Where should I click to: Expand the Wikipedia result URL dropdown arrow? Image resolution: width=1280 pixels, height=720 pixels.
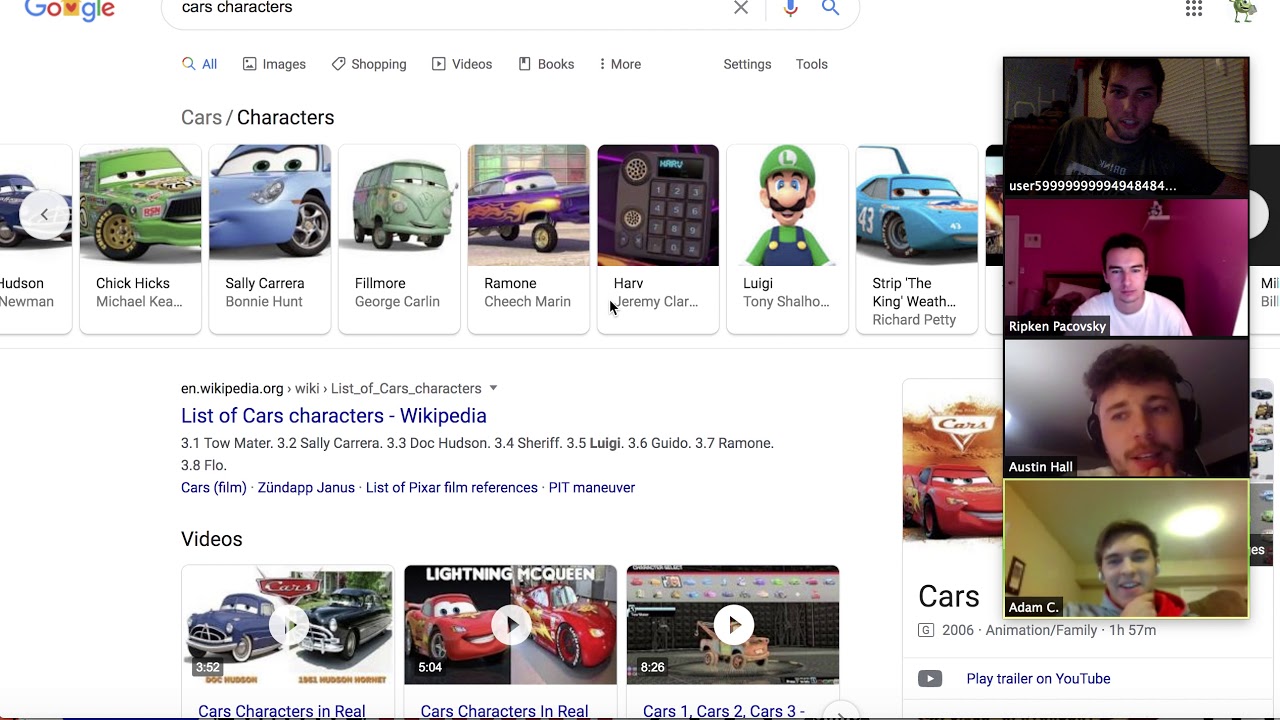(x=493, y=388)
